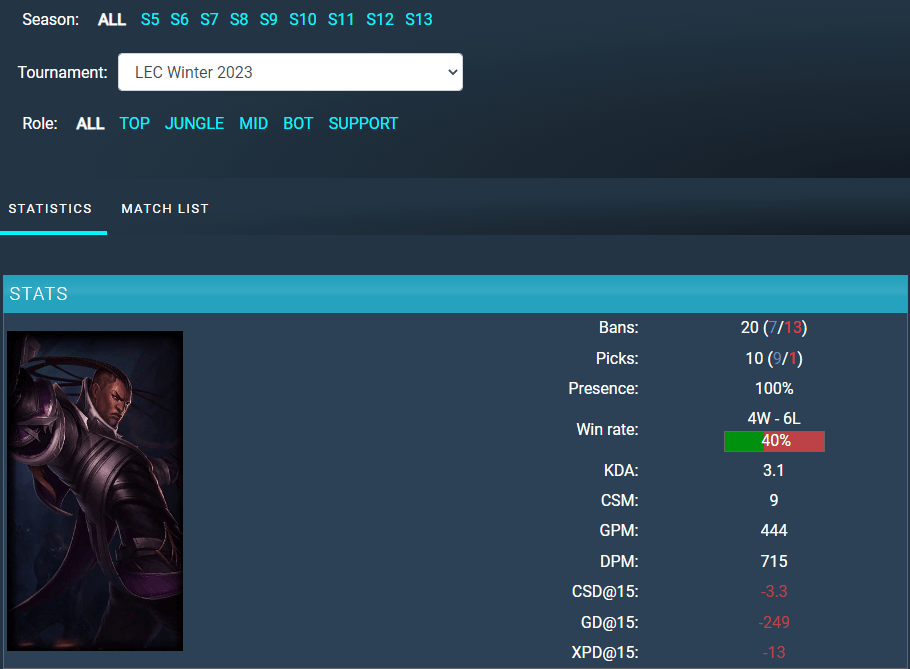The height and width of the screenshot is (669, 910).
Task: Click the CSM value 9
Action: [774, 501]
